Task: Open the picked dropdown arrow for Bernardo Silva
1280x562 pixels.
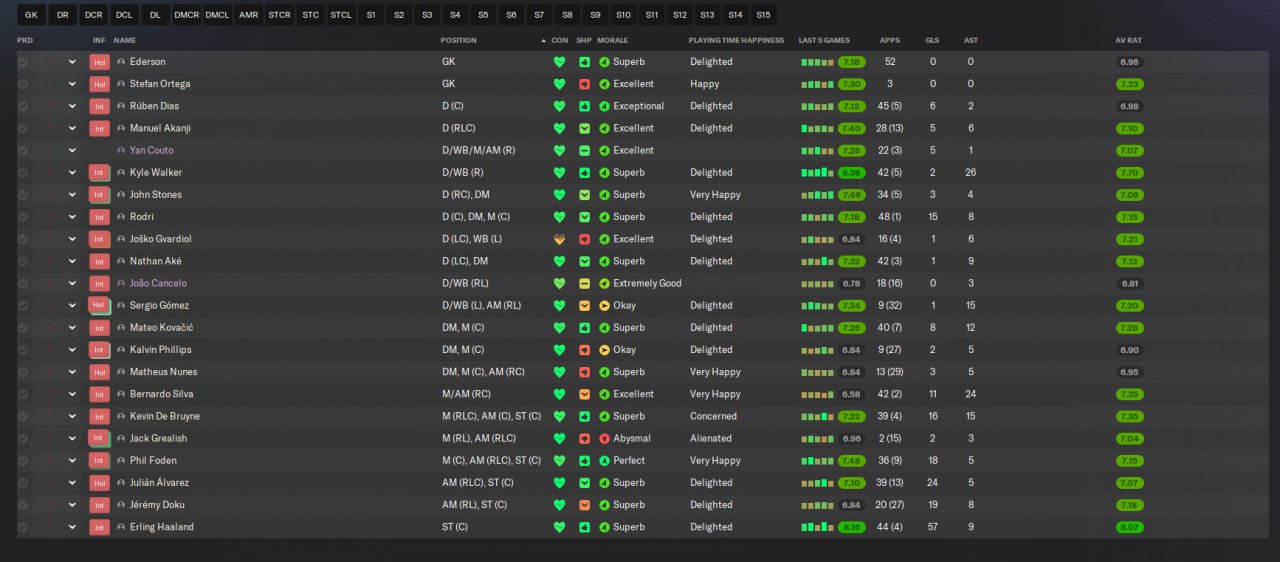Action: pyautogui.click(x=72, y=394)
